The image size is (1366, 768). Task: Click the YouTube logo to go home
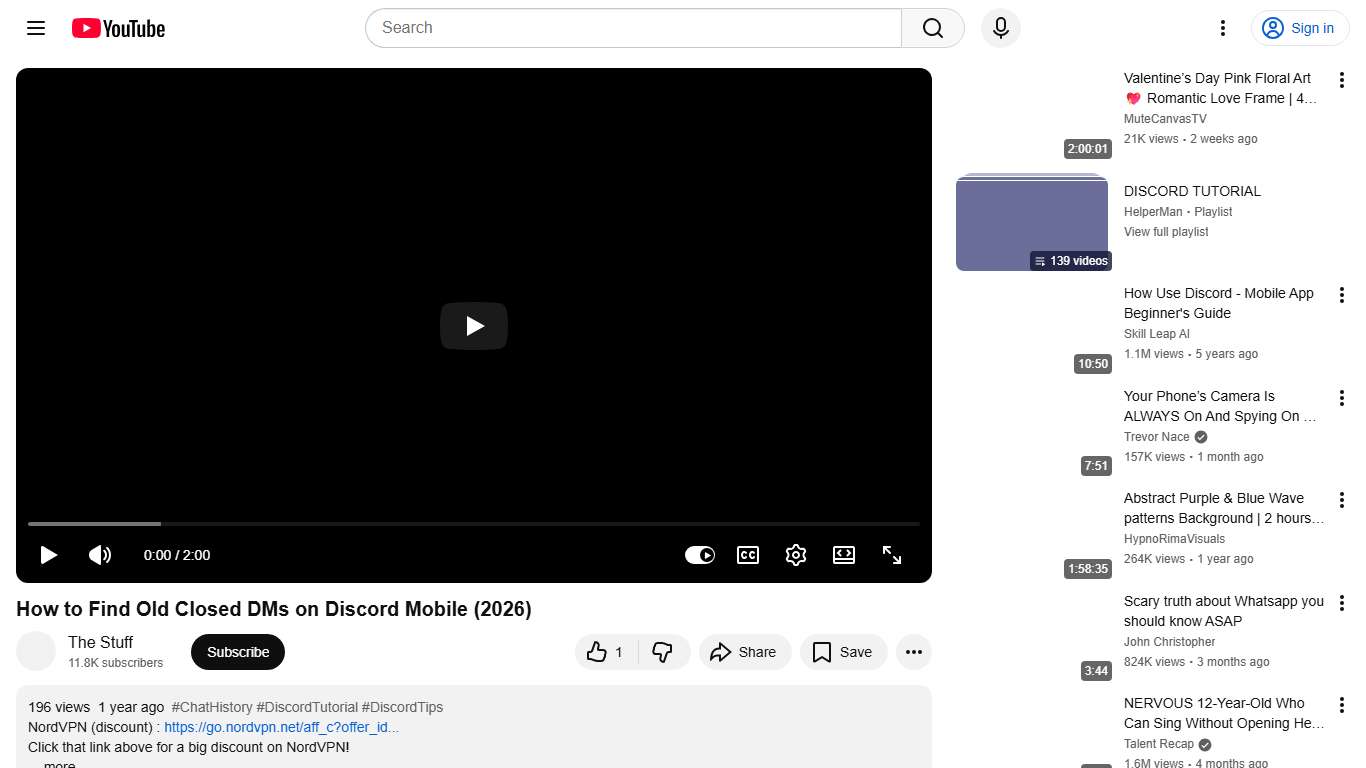pyautogui.click(x=117, y=28)
